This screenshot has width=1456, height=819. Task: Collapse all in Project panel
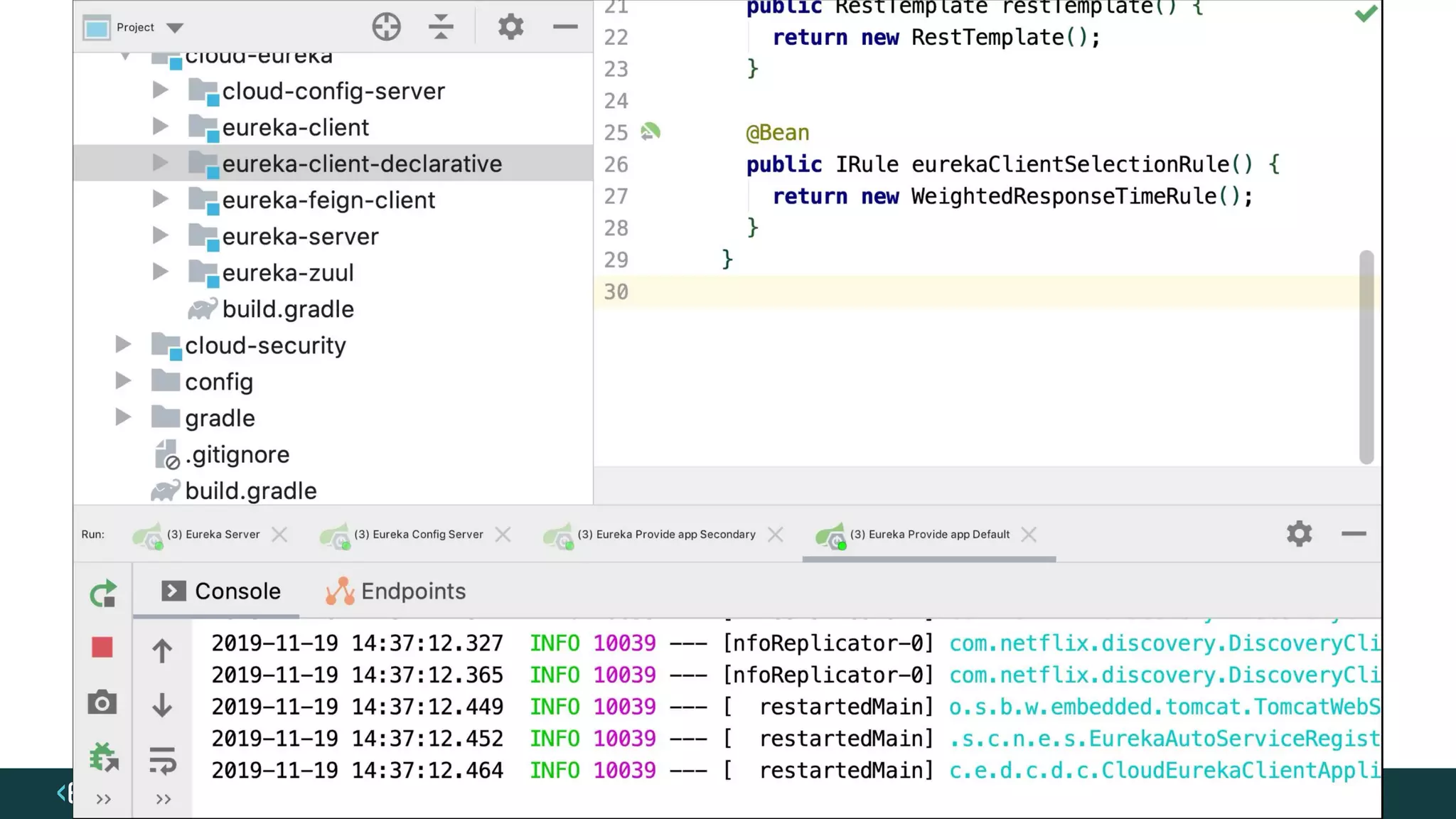pyautogui.click(x=441, y=27)
